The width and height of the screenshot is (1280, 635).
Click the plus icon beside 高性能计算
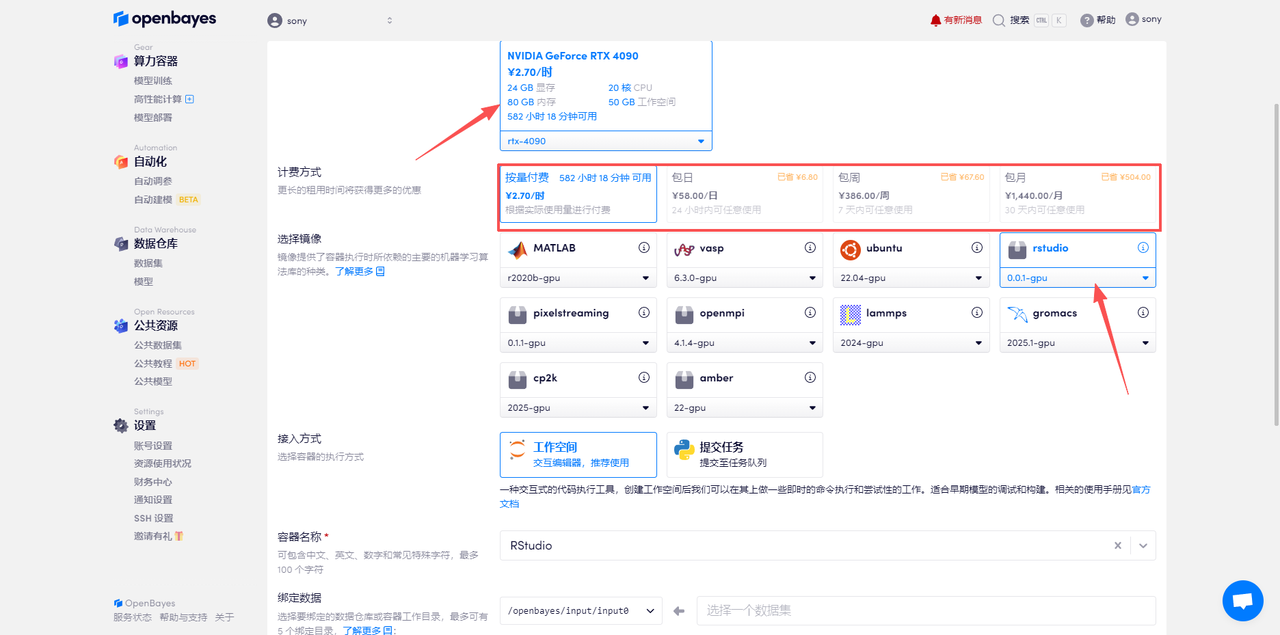tap(190, 99)
